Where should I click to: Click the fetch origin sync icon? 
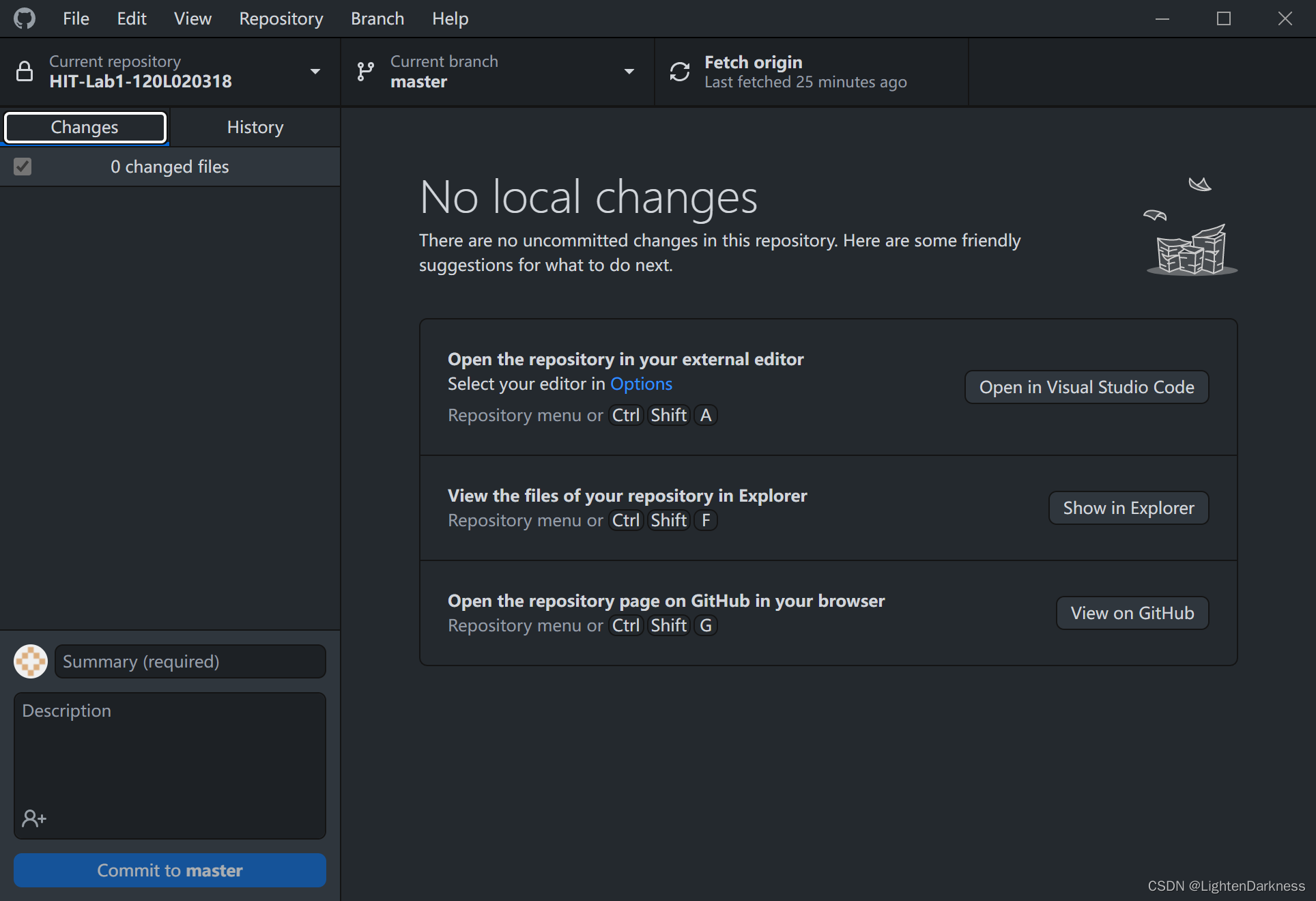click(x=680, y=72)
